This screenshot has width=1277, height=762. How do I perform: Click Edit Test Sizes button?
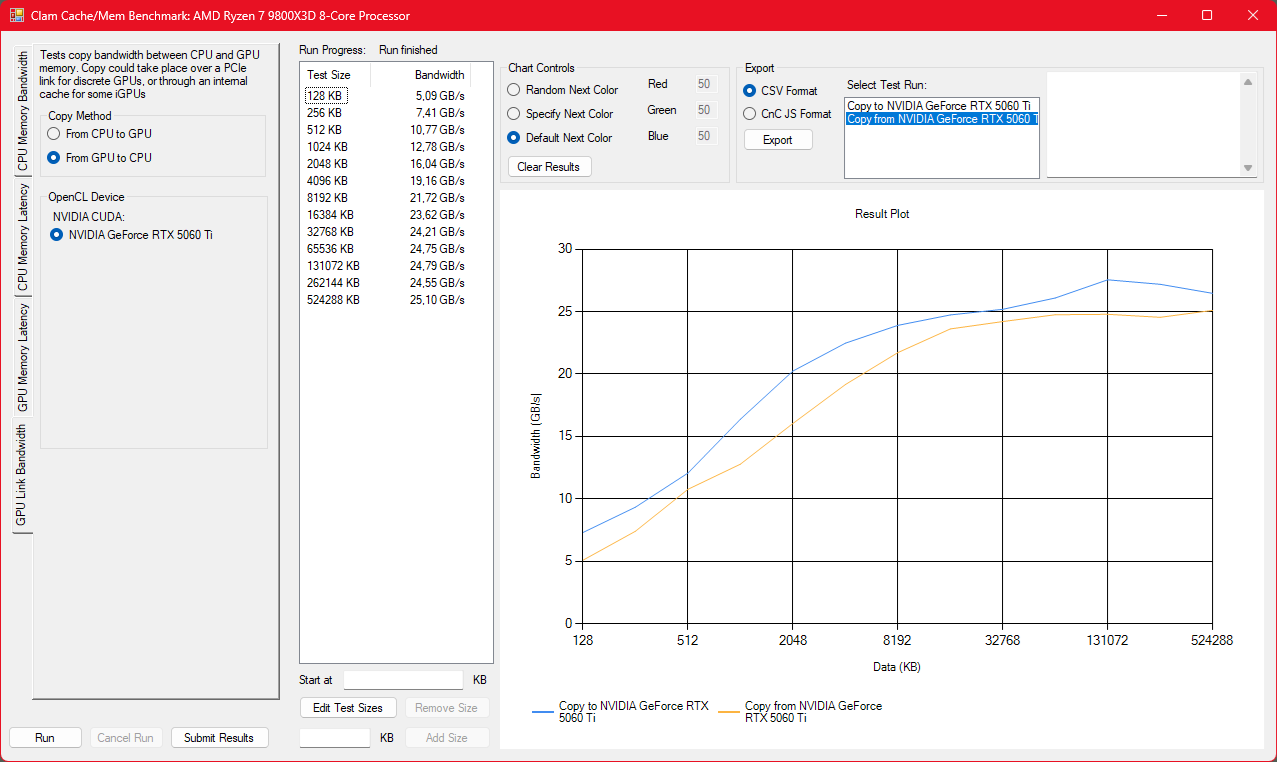click(348, 708)
